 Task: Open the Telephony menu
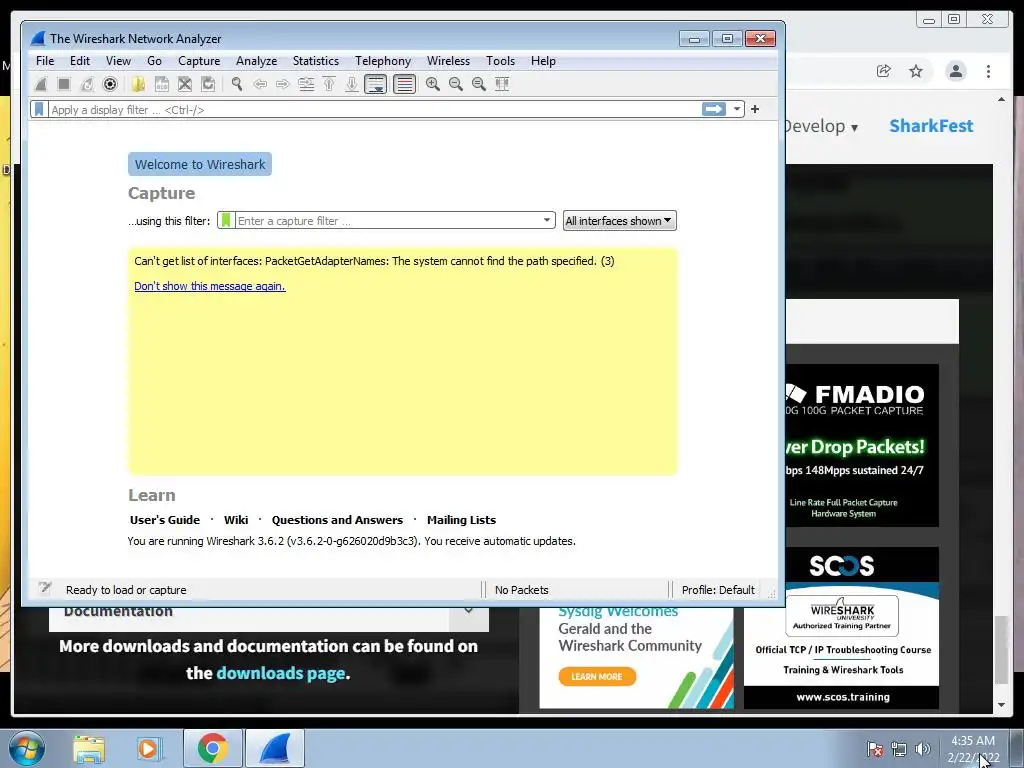coord(383,61)
